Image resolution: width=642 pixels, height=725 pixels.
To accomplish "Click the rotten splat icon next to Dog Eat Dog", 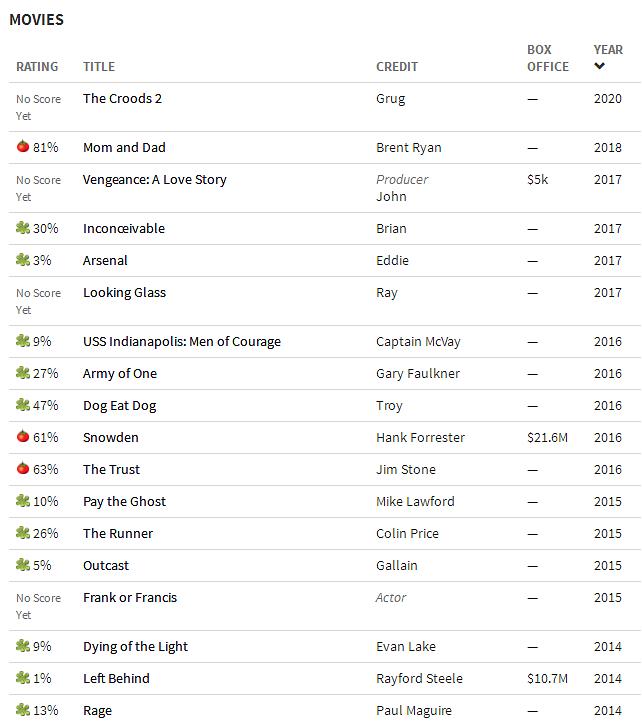I will click(x=23, y=405).
